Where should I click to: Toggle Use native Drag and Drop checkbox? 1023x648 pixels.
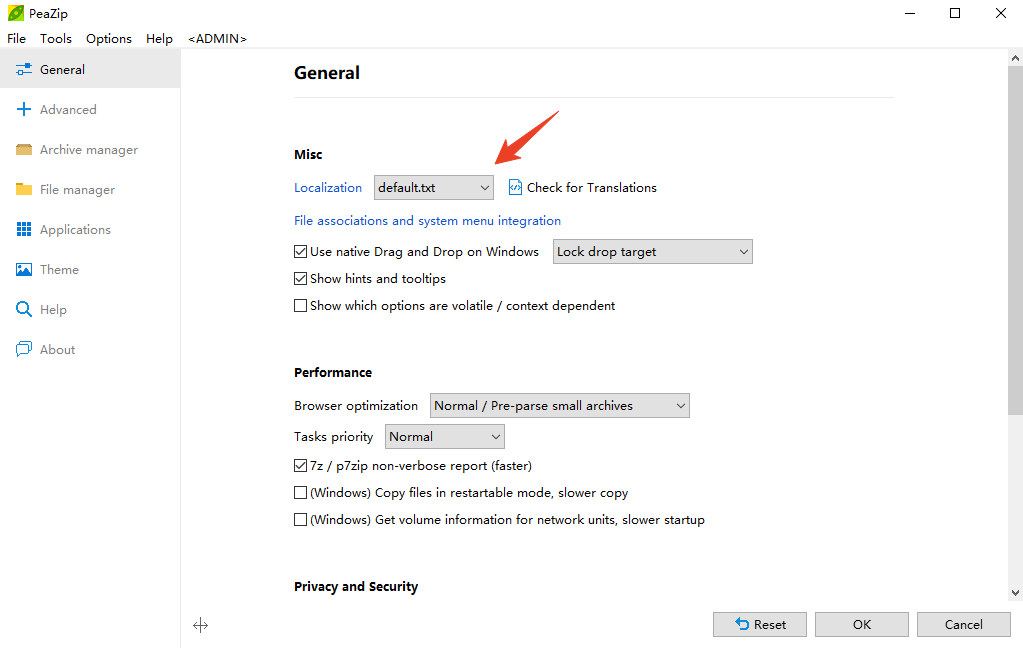pyautogui.click(x=300, y=252)
